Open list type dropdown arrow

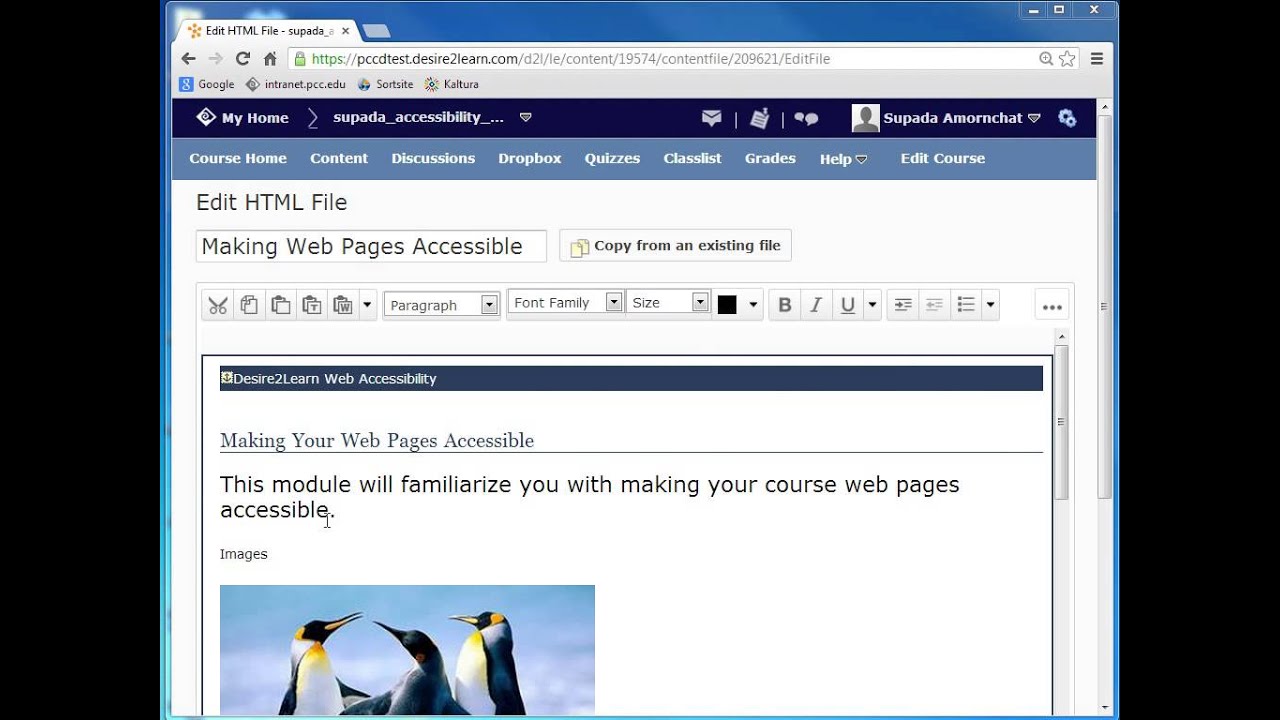coord(990,305)
